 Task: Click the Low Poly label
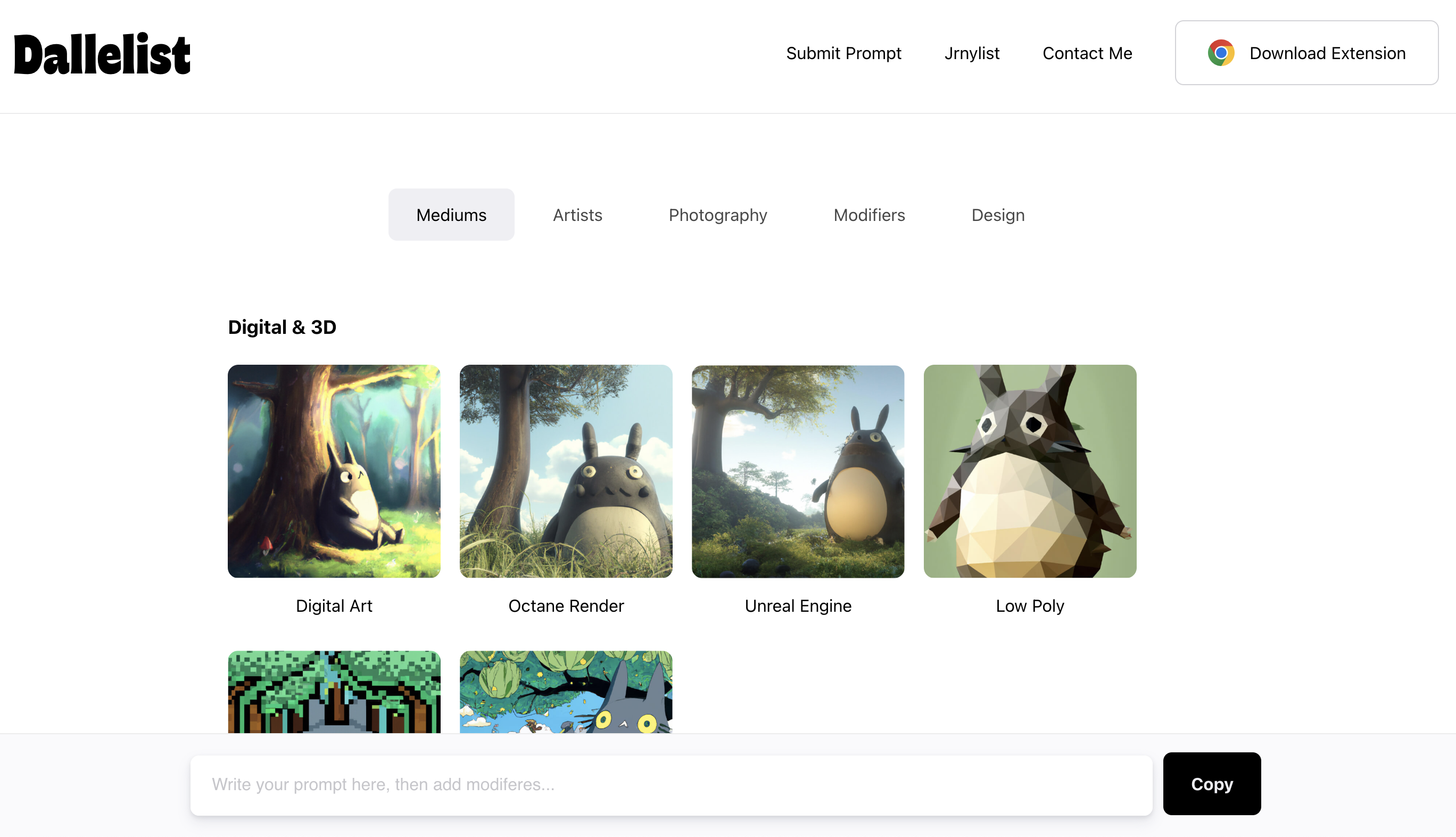1030,605
